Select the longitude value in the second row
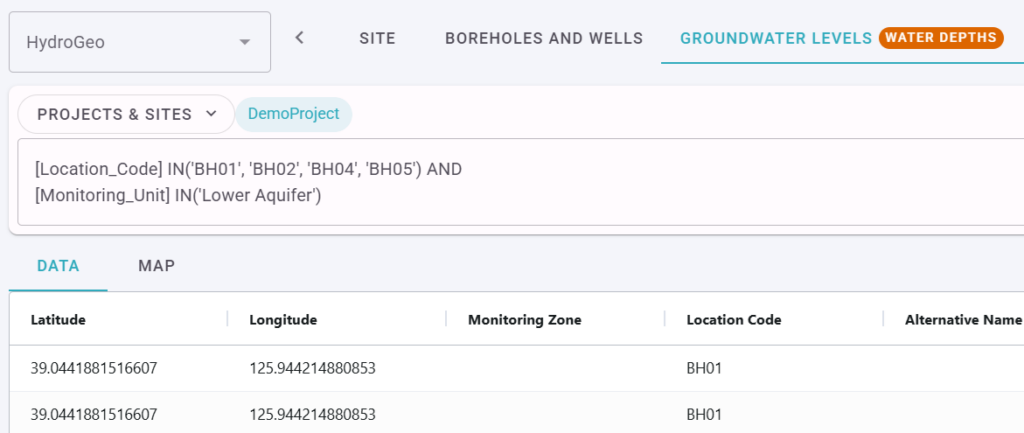 (312, 412)
